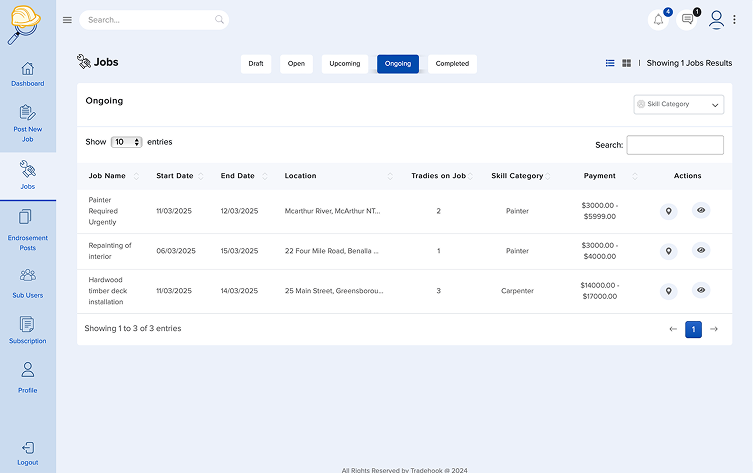Click 'Showing 1 to 3 of 3 entries'
Viewport: 753px width, 473px height.
pyautogui.click(x=133, y=328)
